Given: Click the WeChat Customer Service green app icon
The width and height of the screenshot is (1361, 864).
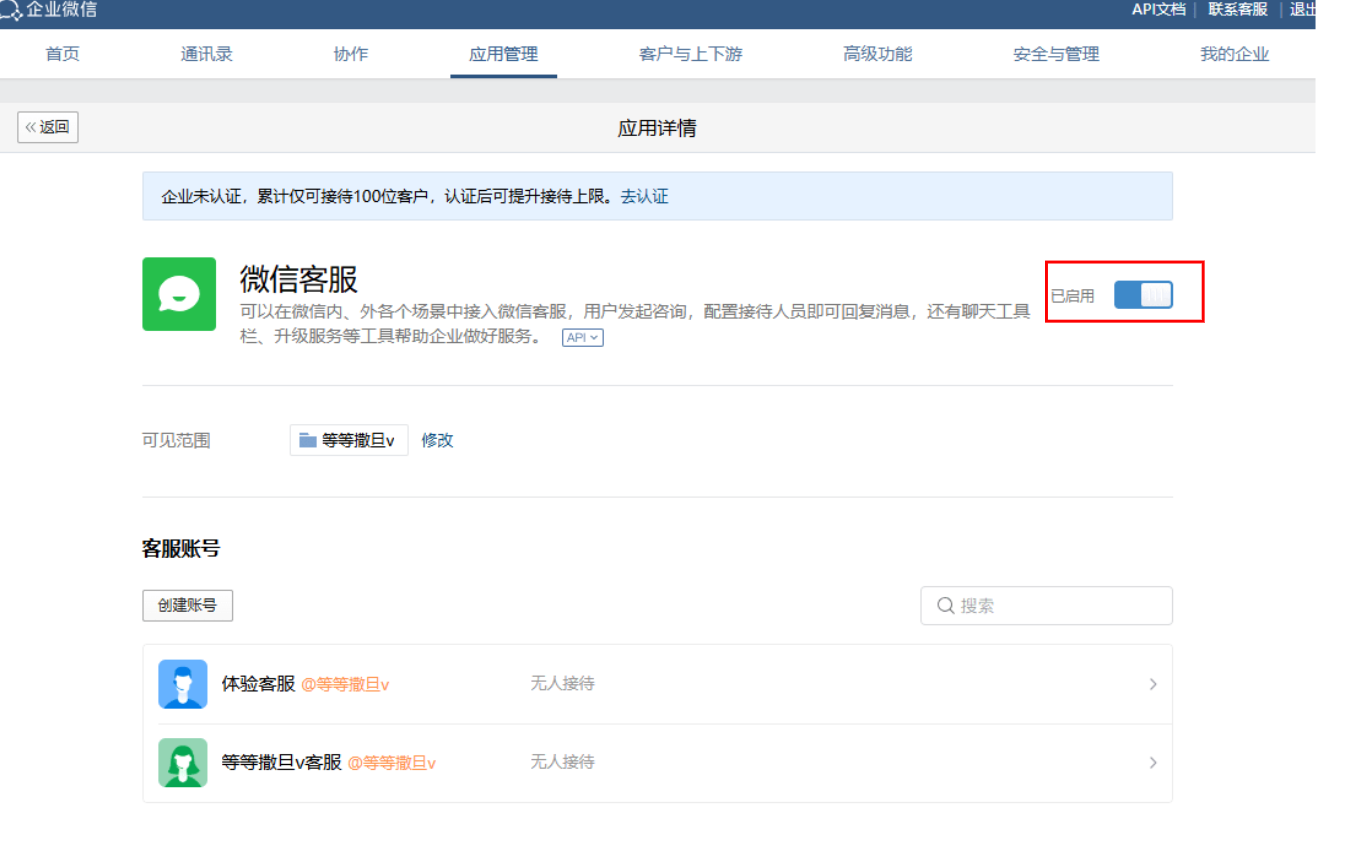Looking at the screenshot, I should coord(179,294).
